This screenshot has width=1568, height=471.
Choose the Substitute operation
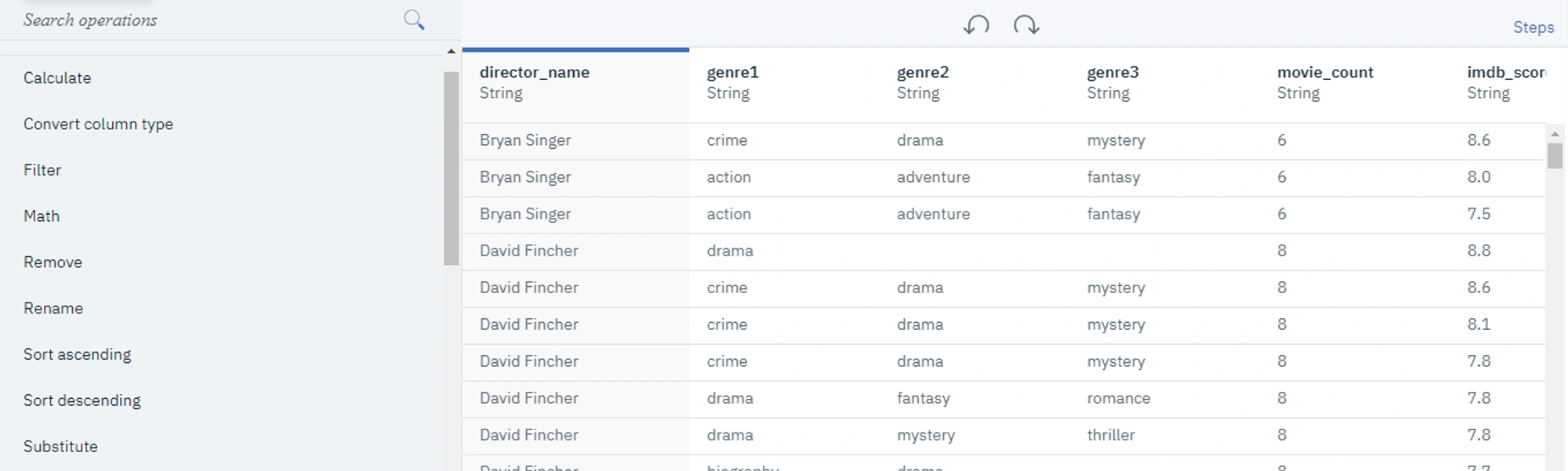pyautogui.click(x=60, y=447)
